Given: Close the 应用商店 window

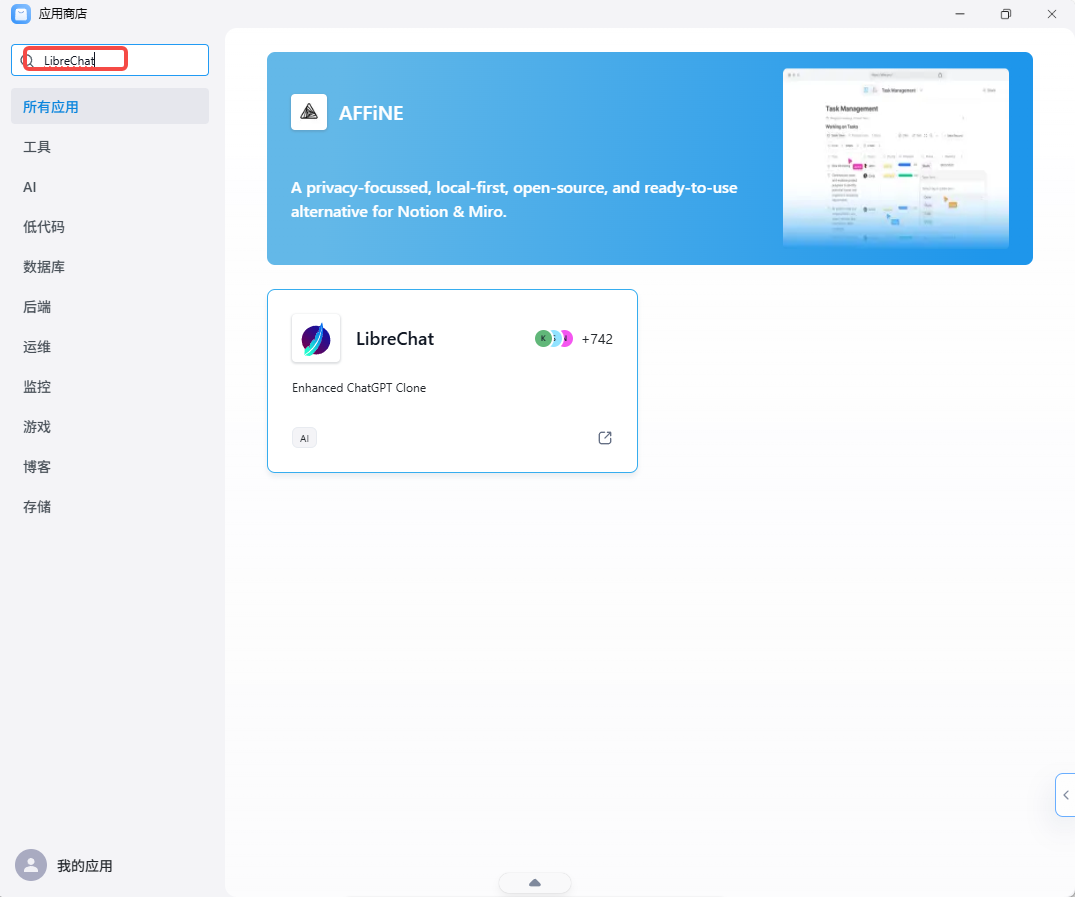Looking at the screenshot, I should point(1052,14).
